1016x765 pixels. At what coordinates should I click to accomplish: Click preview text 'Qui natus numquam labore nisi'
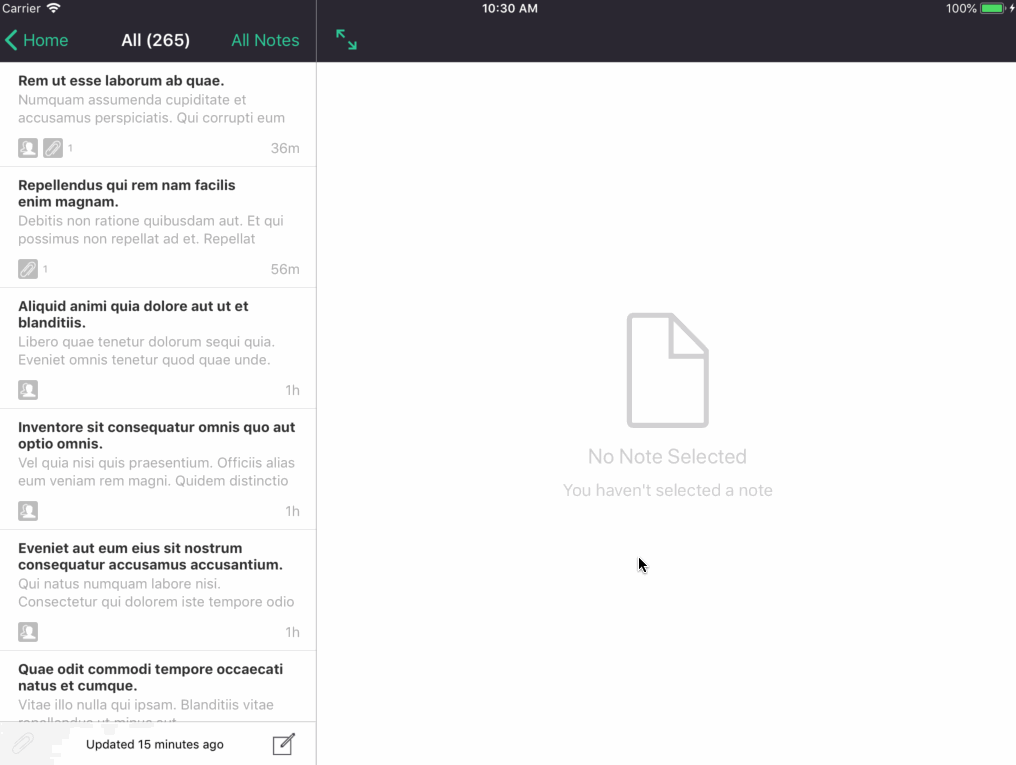(x=119, y=584)
